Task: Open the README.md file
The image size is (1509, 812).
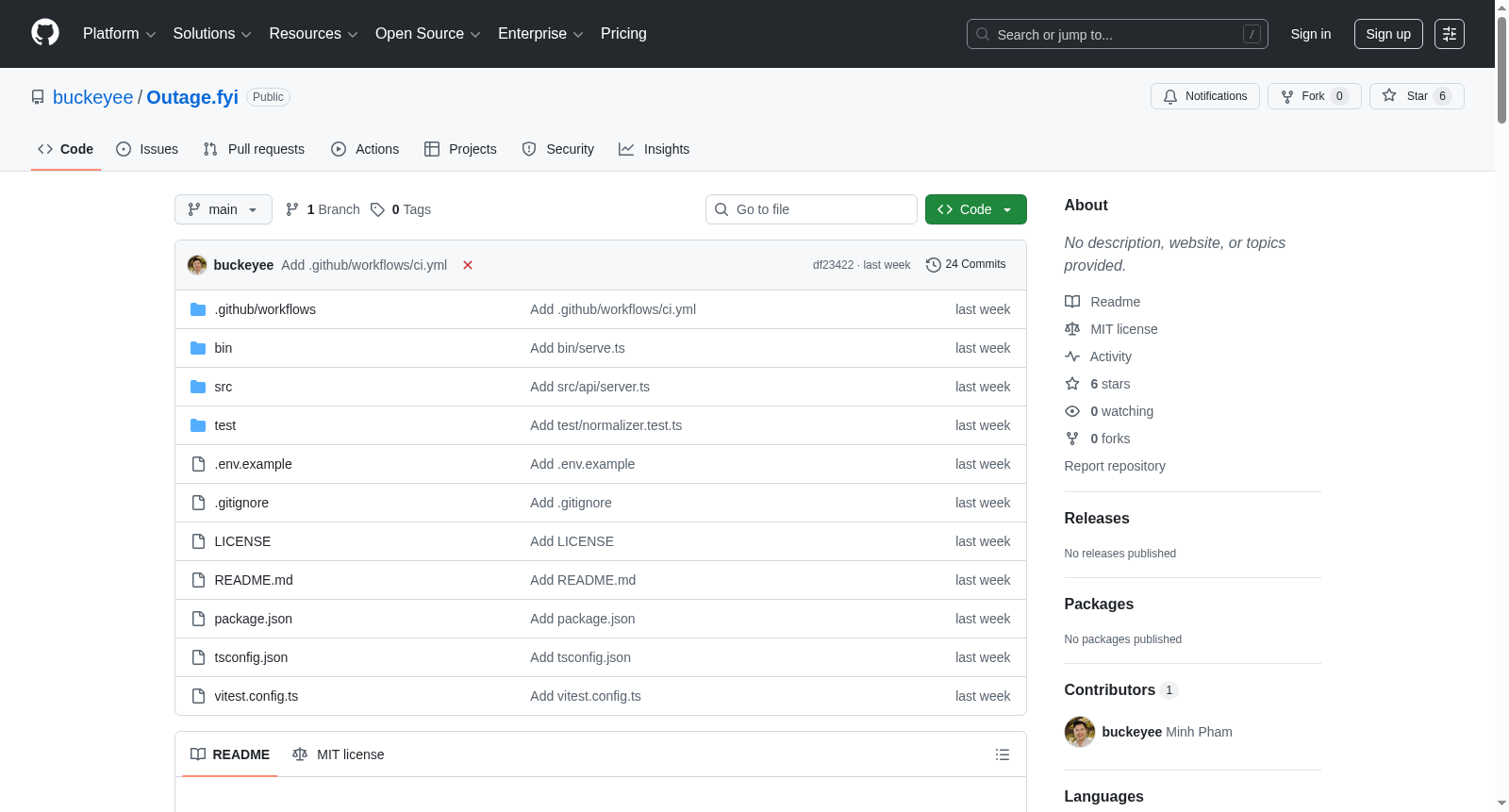Action: click(254, 580)
